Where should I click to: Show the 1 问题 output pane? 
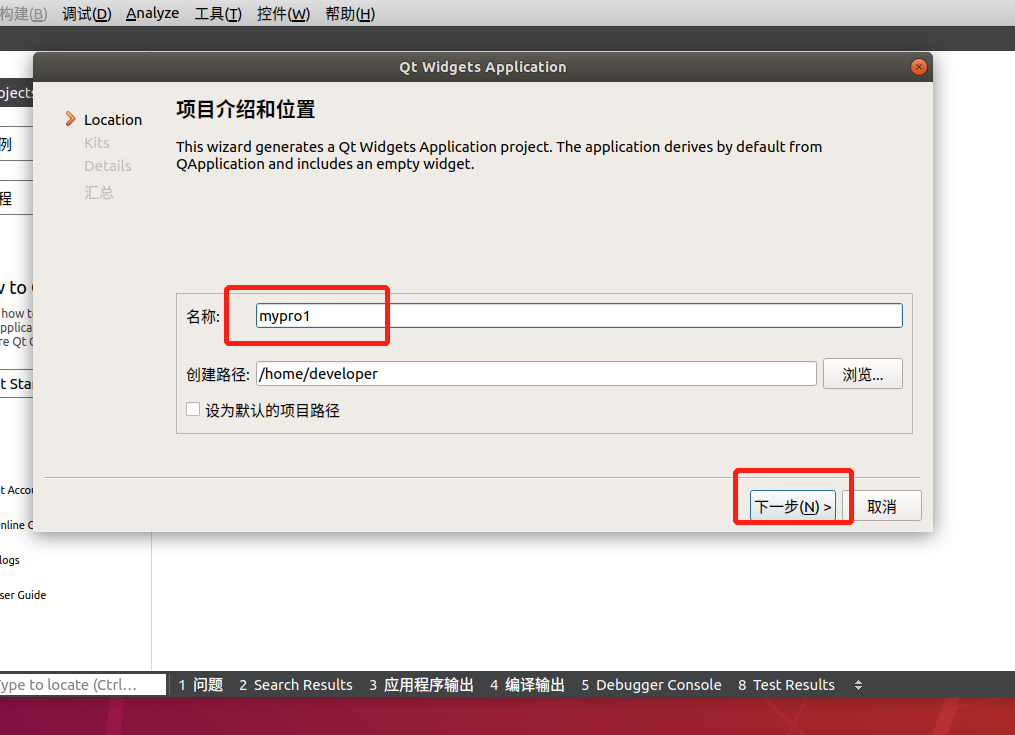tap(200, 685)
